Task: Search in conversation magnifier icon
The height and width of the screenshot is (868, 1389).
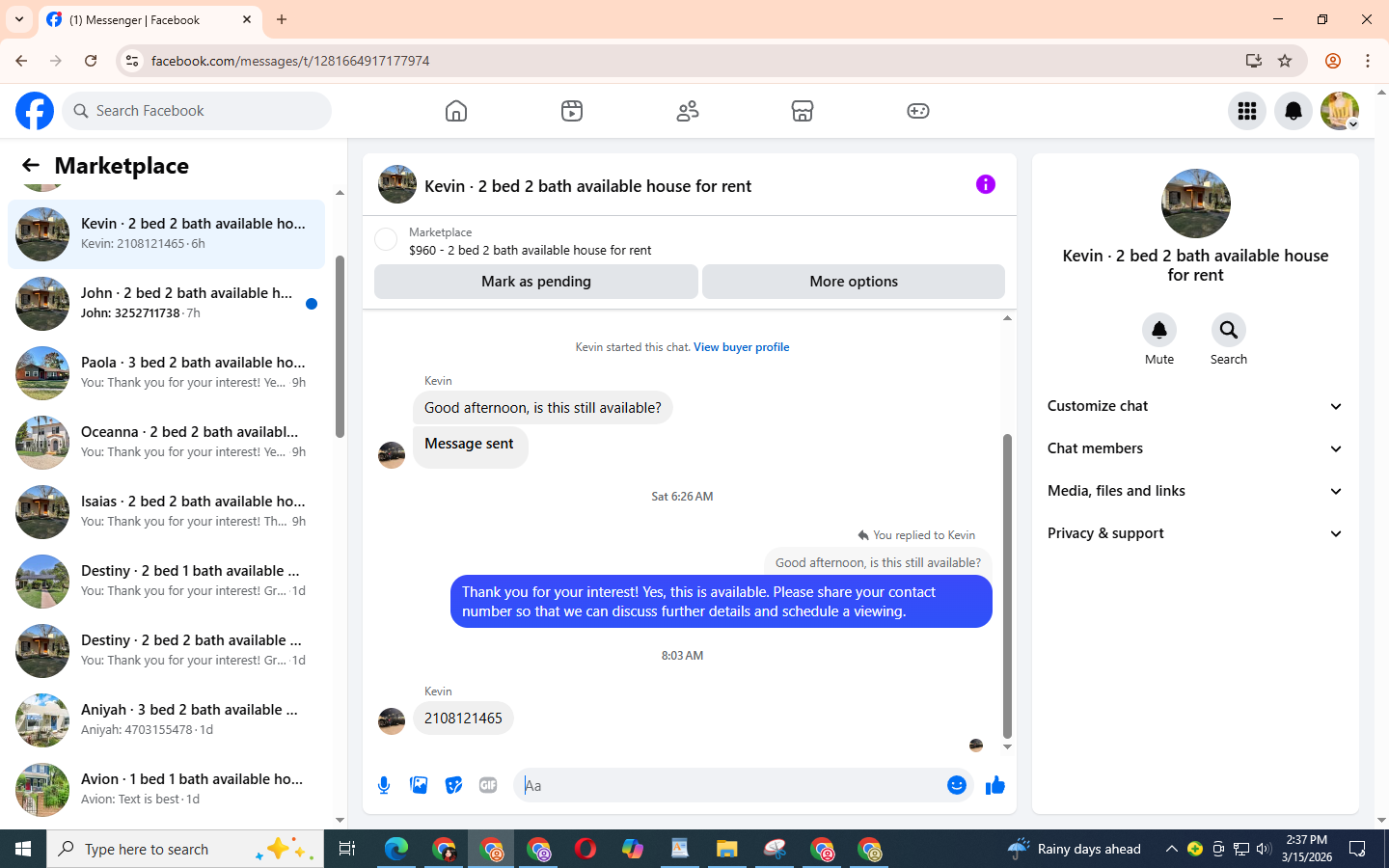Action: coord(1229,330)
